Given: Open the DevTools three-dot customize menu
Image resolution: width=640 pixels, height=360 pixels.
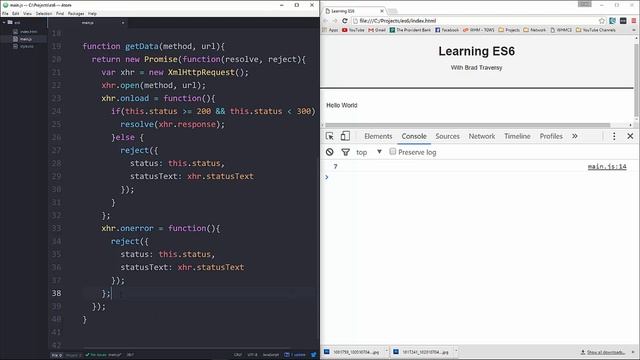Looking at the screenshot, I should pos(614,136).
